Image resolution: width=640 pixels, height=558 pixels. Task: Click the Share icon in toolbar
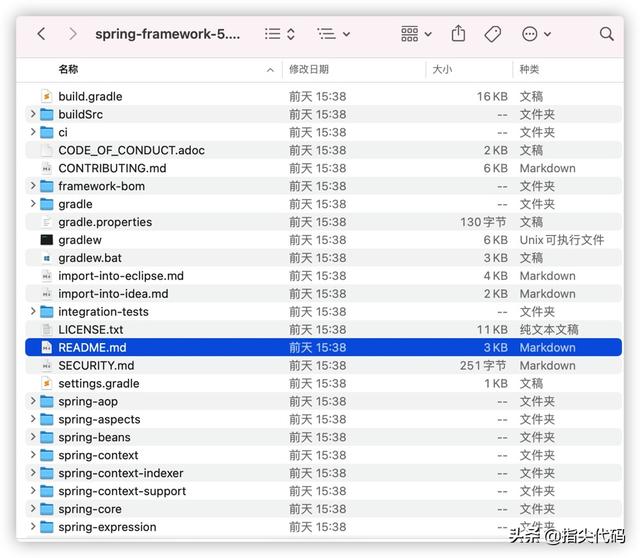click(458, 33)
